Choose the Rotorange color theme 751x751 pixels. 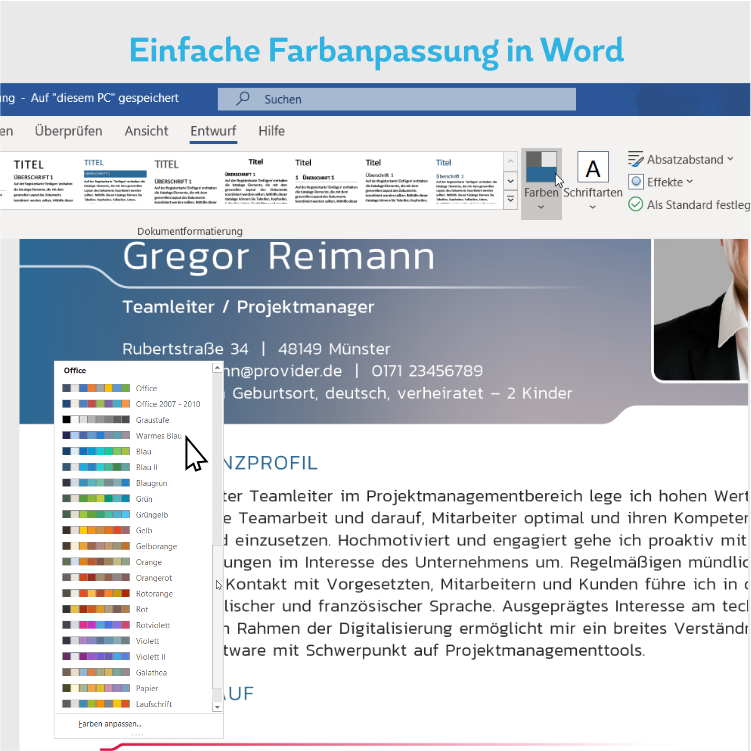pos(132,593)
